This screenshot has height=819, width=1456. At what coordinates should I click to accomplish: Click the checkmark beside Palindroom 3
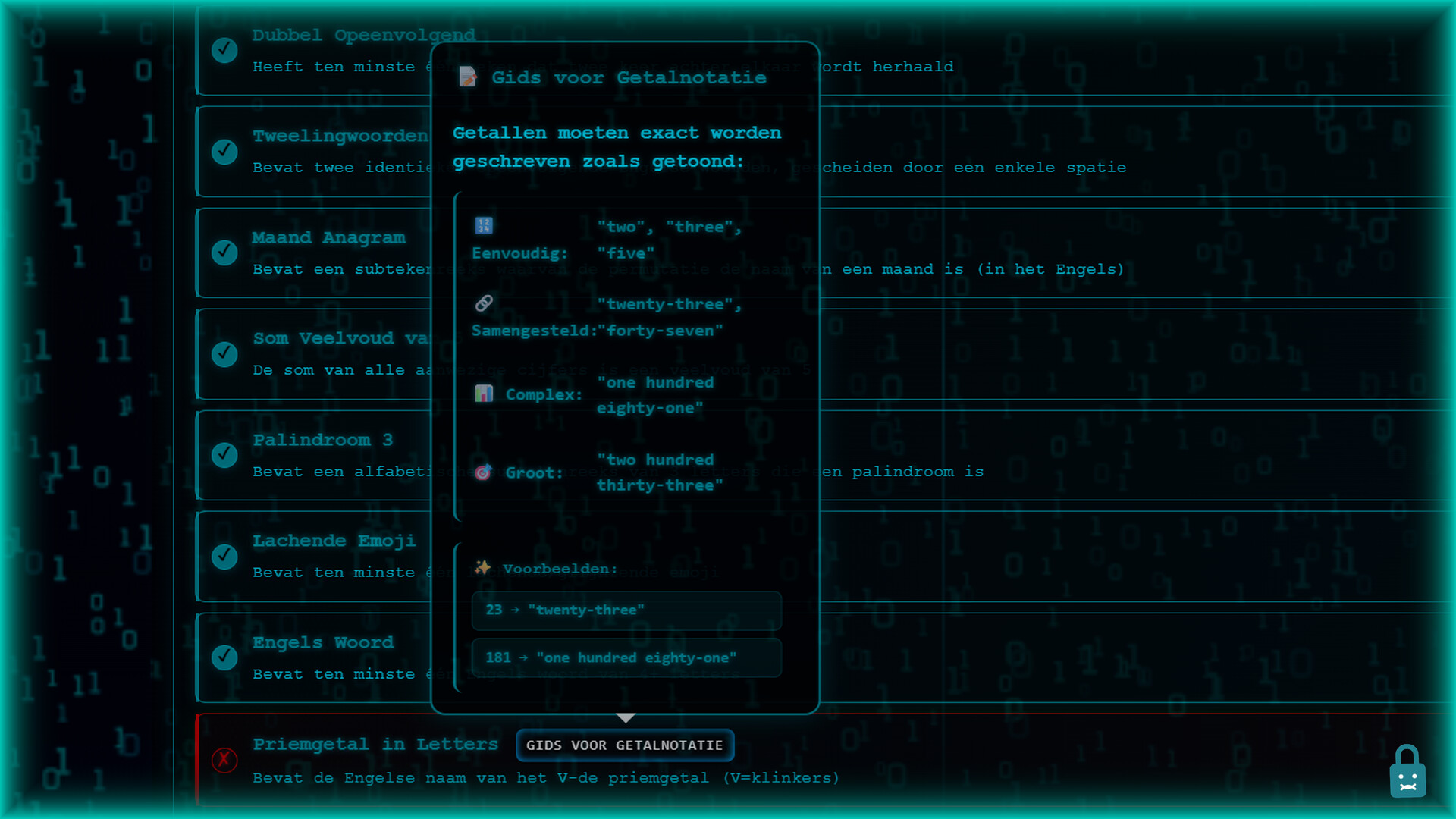(224, 454)
